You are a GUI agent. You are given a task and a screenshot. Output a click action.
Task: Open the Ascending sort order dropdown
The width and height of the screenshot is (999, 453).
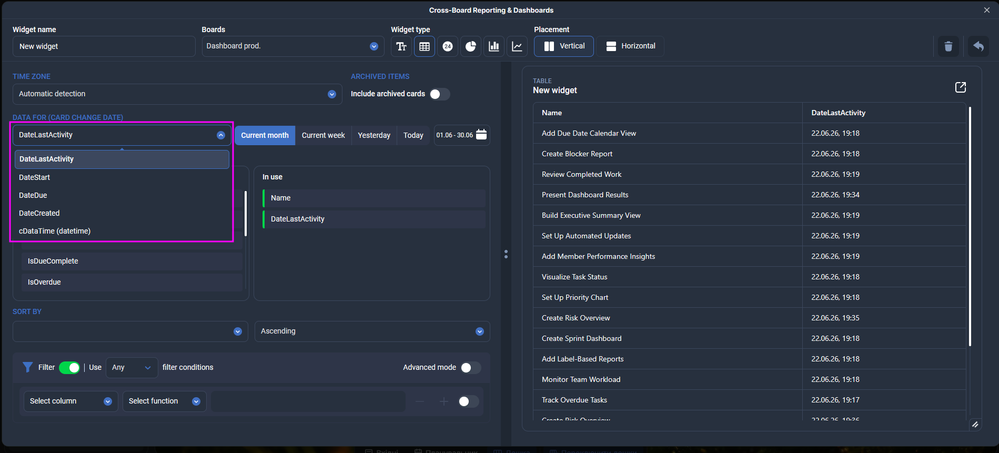click(372, 331)
